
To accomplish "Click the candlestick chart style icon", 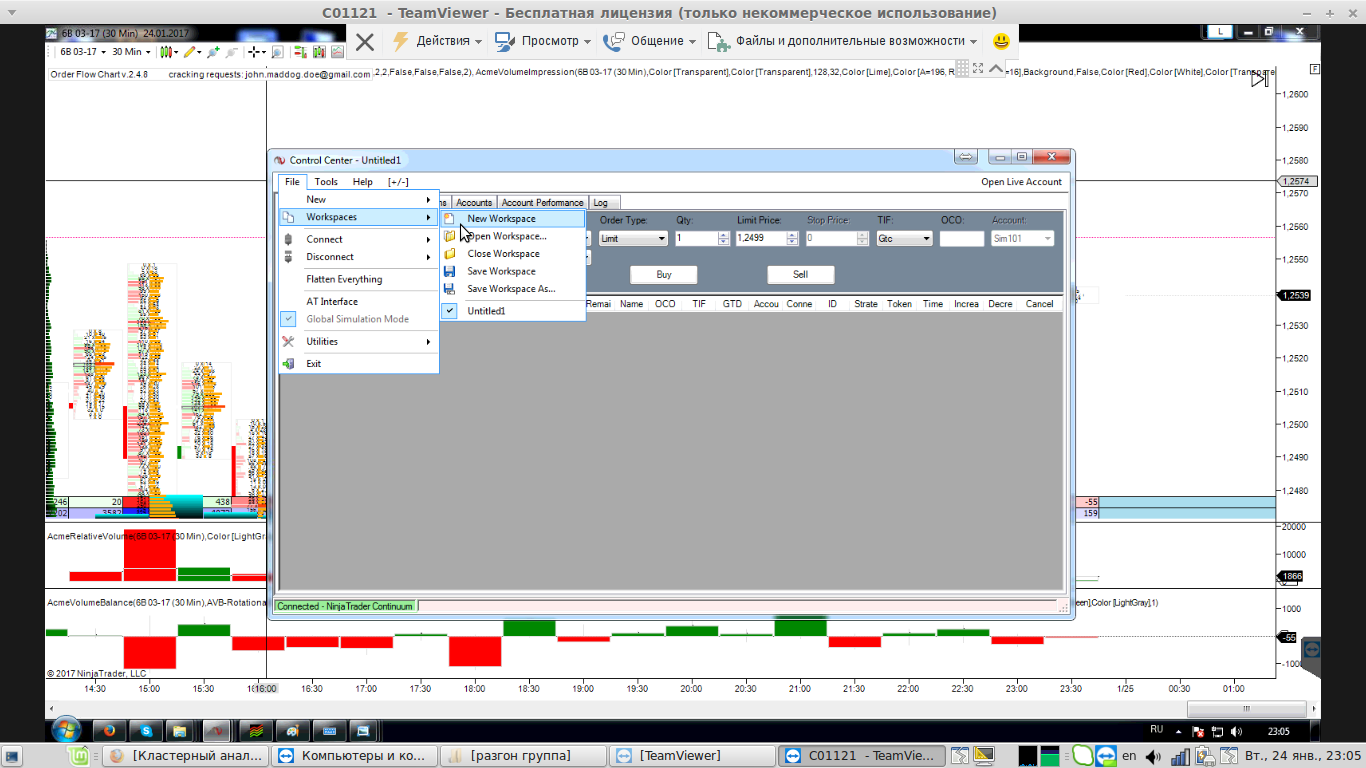I will coord(167,52).
